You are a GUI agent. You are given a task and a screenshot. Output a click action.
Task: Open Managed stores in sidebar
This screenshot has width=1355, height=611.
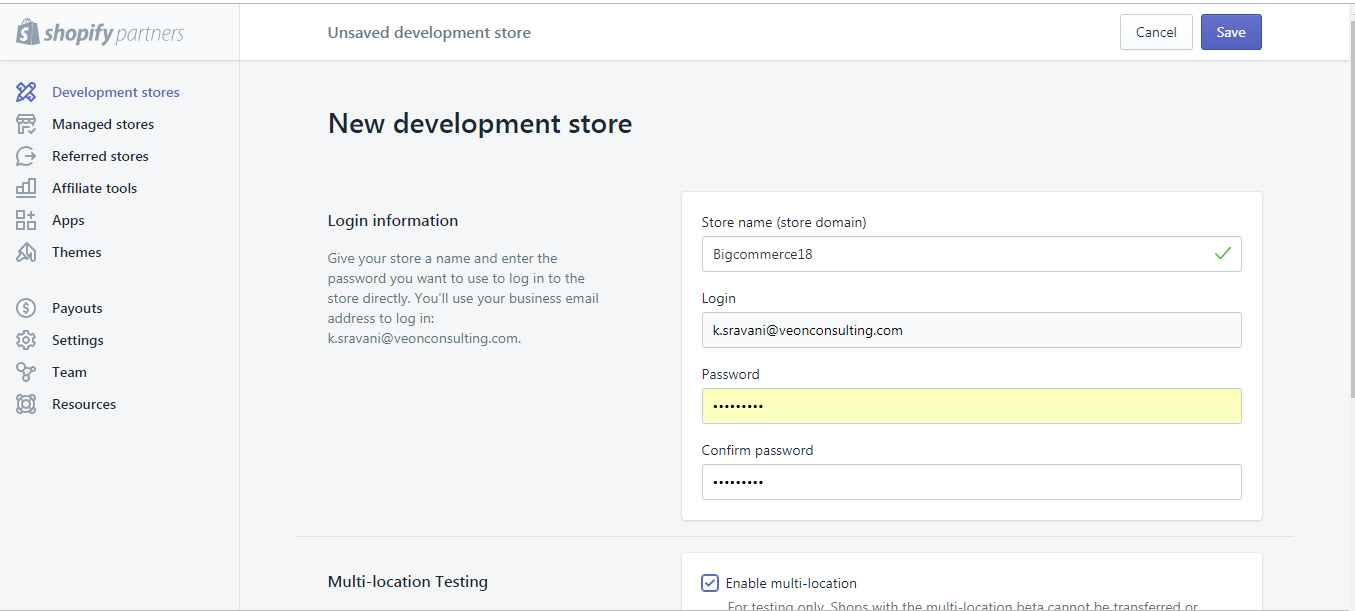pyautogui.click(x=103, y=124)
